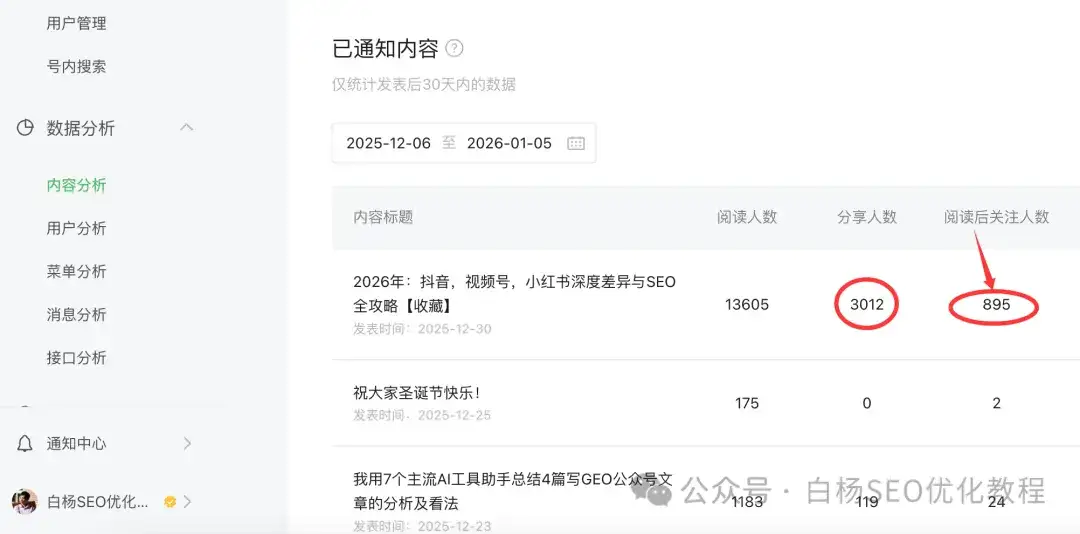1080x534 pixels.
Task: Select 内容分析 in the sidebar
Action: click(76, 185)
